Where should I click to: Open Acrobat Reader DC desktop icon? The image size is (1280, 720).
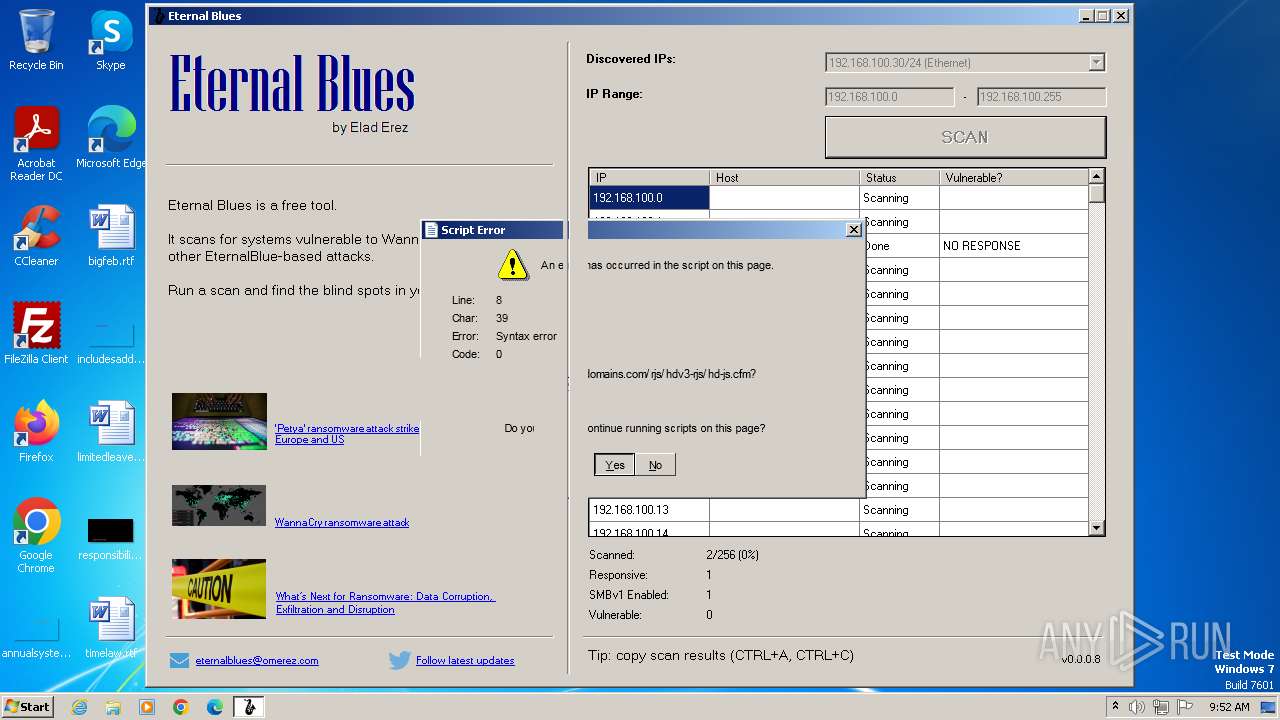pyautogui.click(x=36, y=144)
